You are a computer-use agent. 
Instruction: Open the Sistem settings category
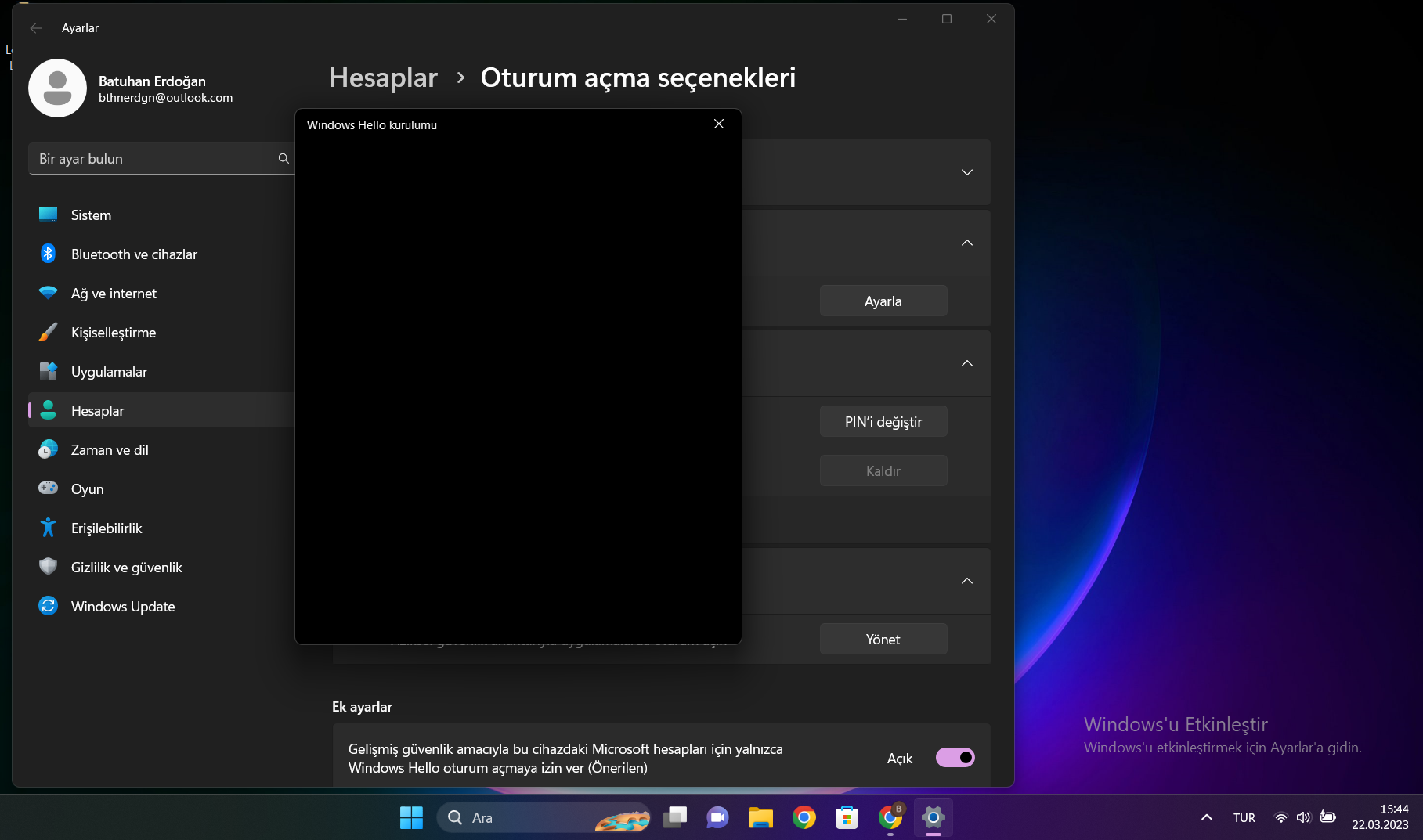pyautogui.click(x=161, y=215)
